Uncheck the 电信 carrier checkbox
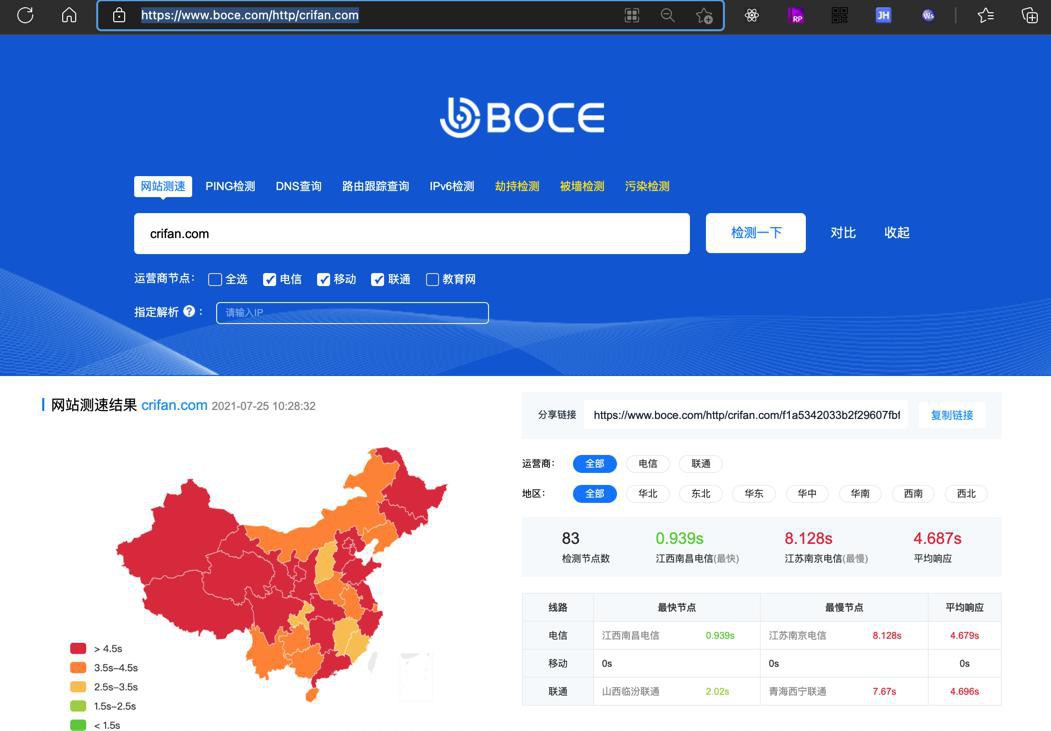 (269, 279)
